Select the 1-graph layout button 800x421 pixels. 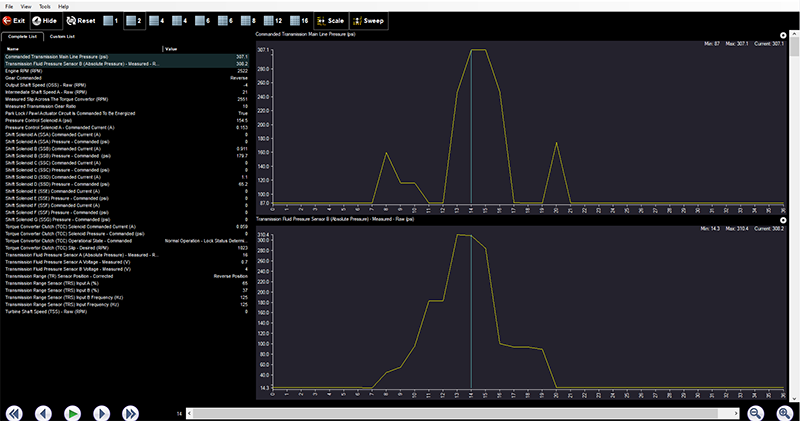(112, 20)
